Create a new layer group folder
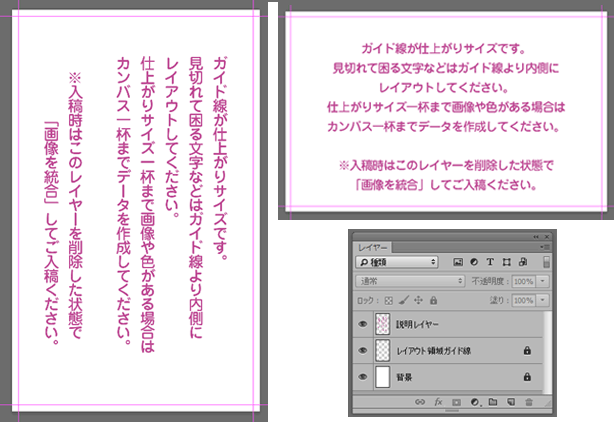The image size is (614, 426). click(491, 401)
